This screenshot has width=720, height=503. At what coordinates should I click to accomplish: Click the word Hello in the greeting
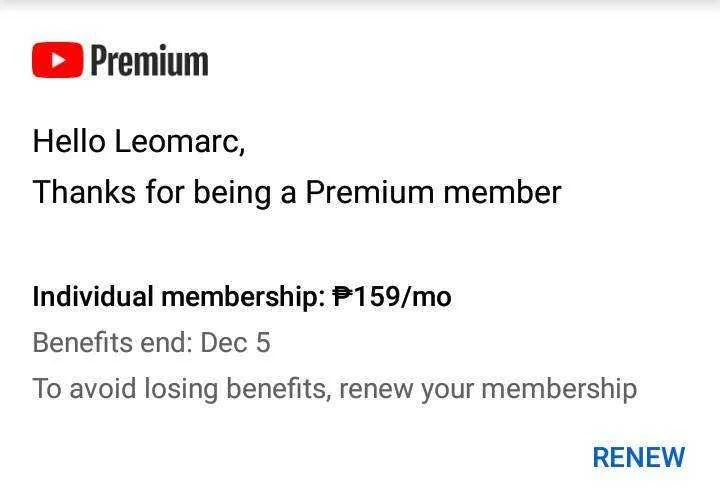(69, 141)
